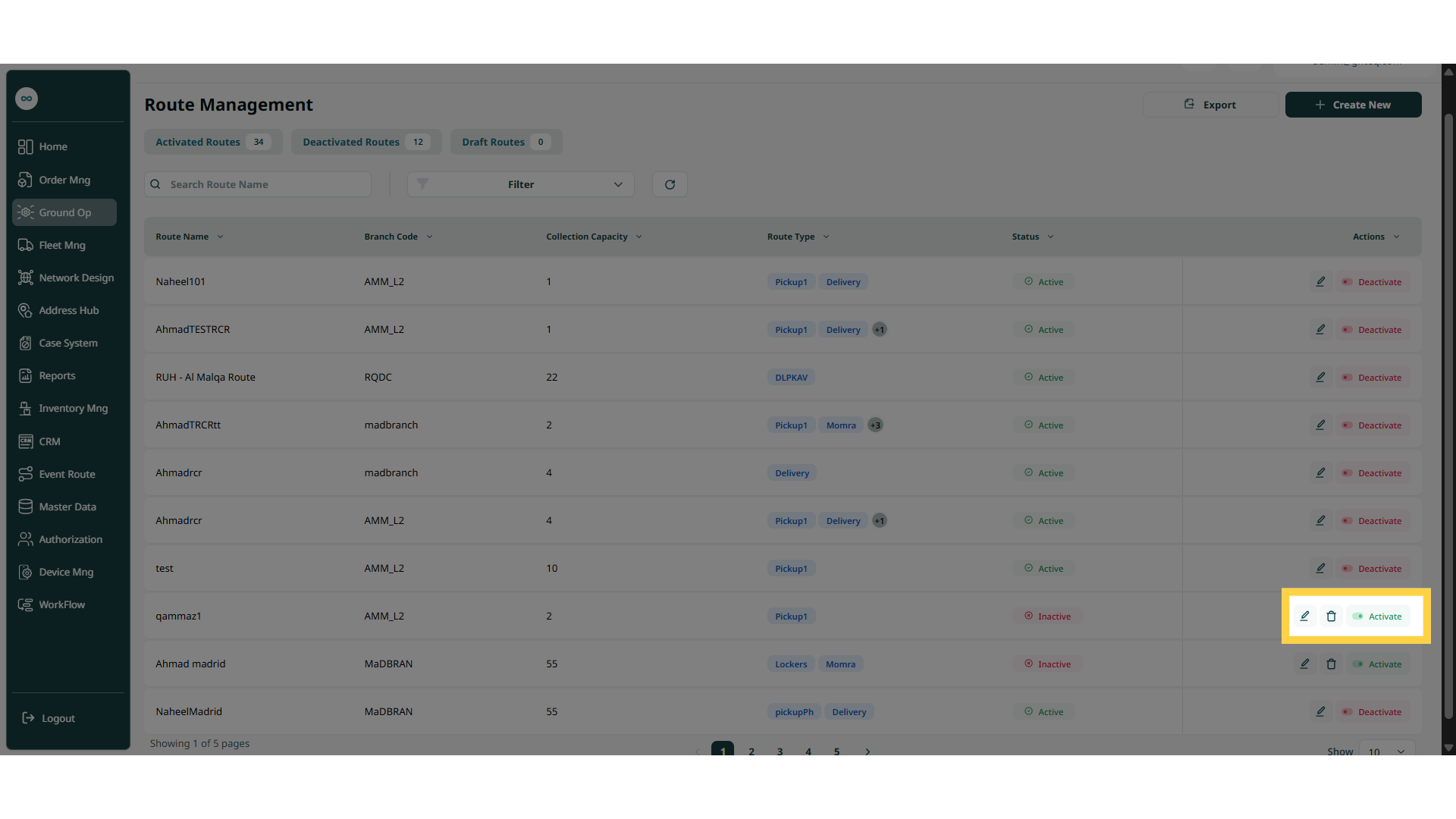Expand the Actions column chevron
1456x819 pixels.
[x=1396, y=237]
